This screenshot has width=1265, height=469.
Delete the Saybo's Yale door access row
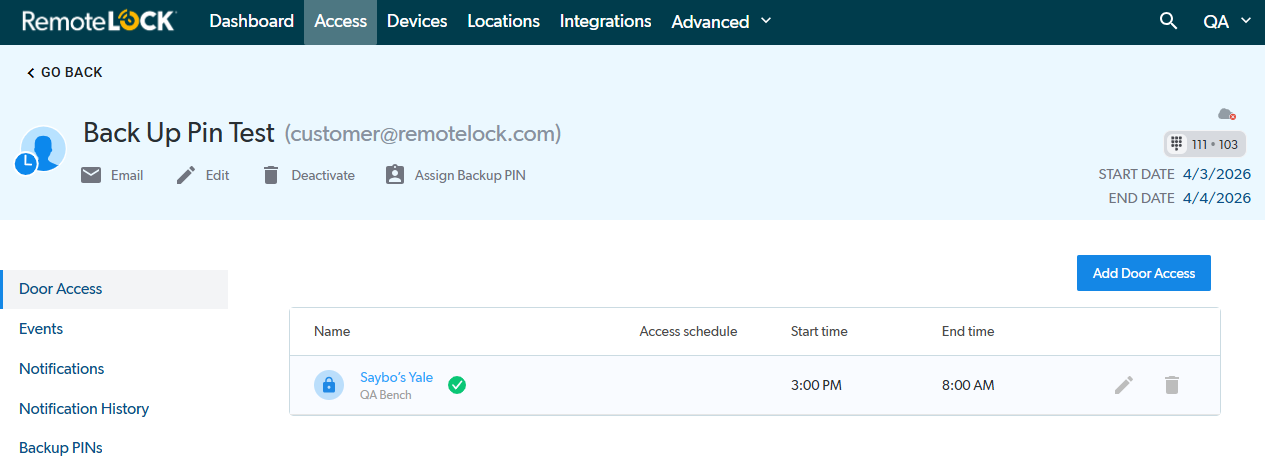(1172, 385)
